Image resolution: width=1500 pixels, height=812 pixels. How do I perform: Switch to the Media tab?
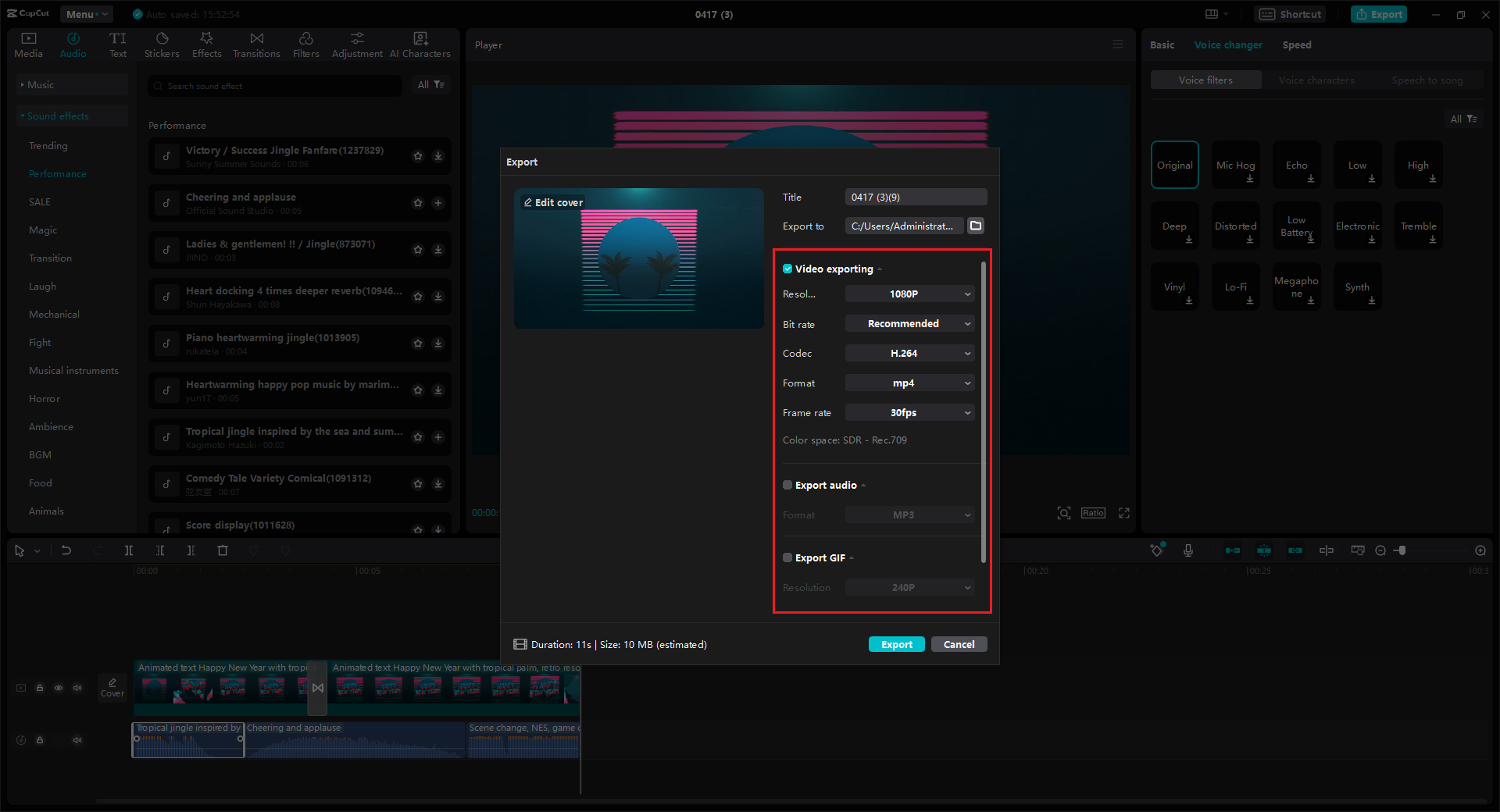click(28, 45)
